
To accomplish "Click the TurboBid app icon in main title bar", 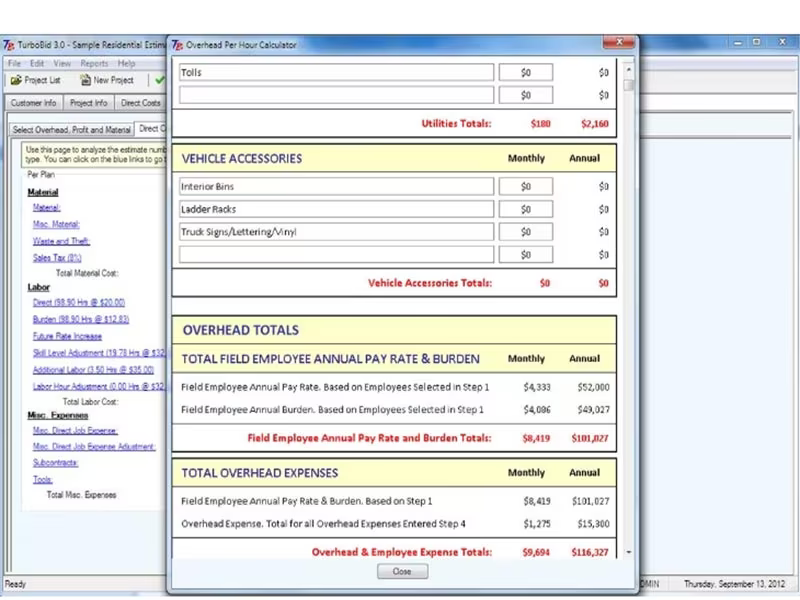I will point(9,45).
